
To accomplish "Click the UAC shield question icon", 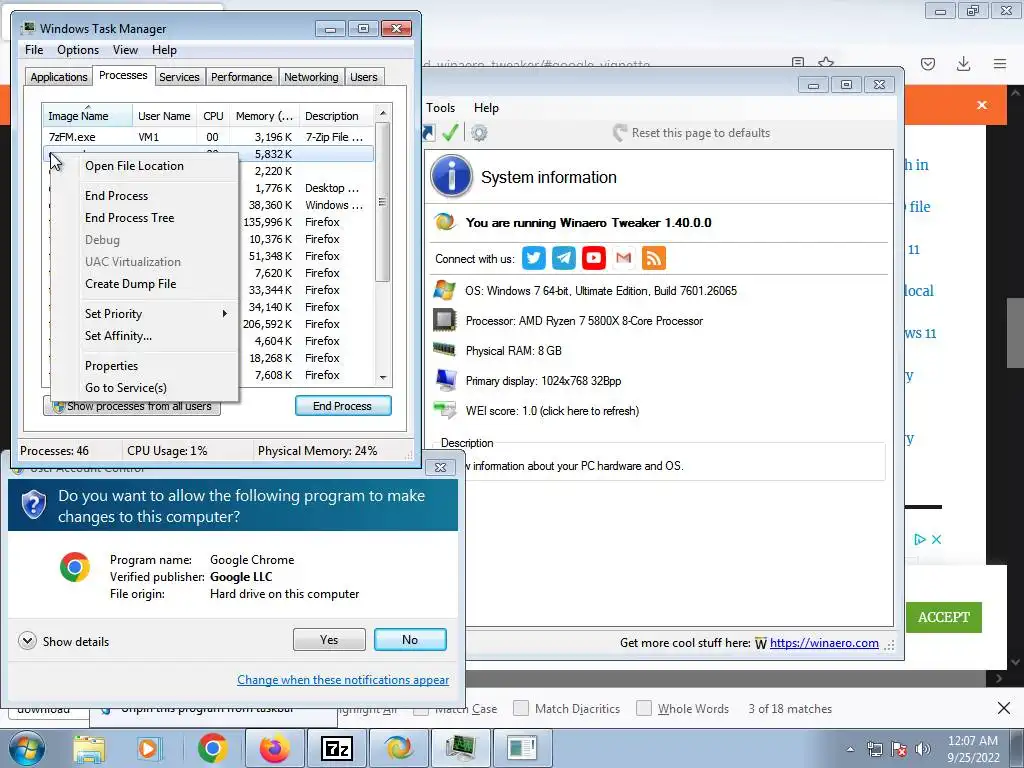I will (x=34, y=505).
